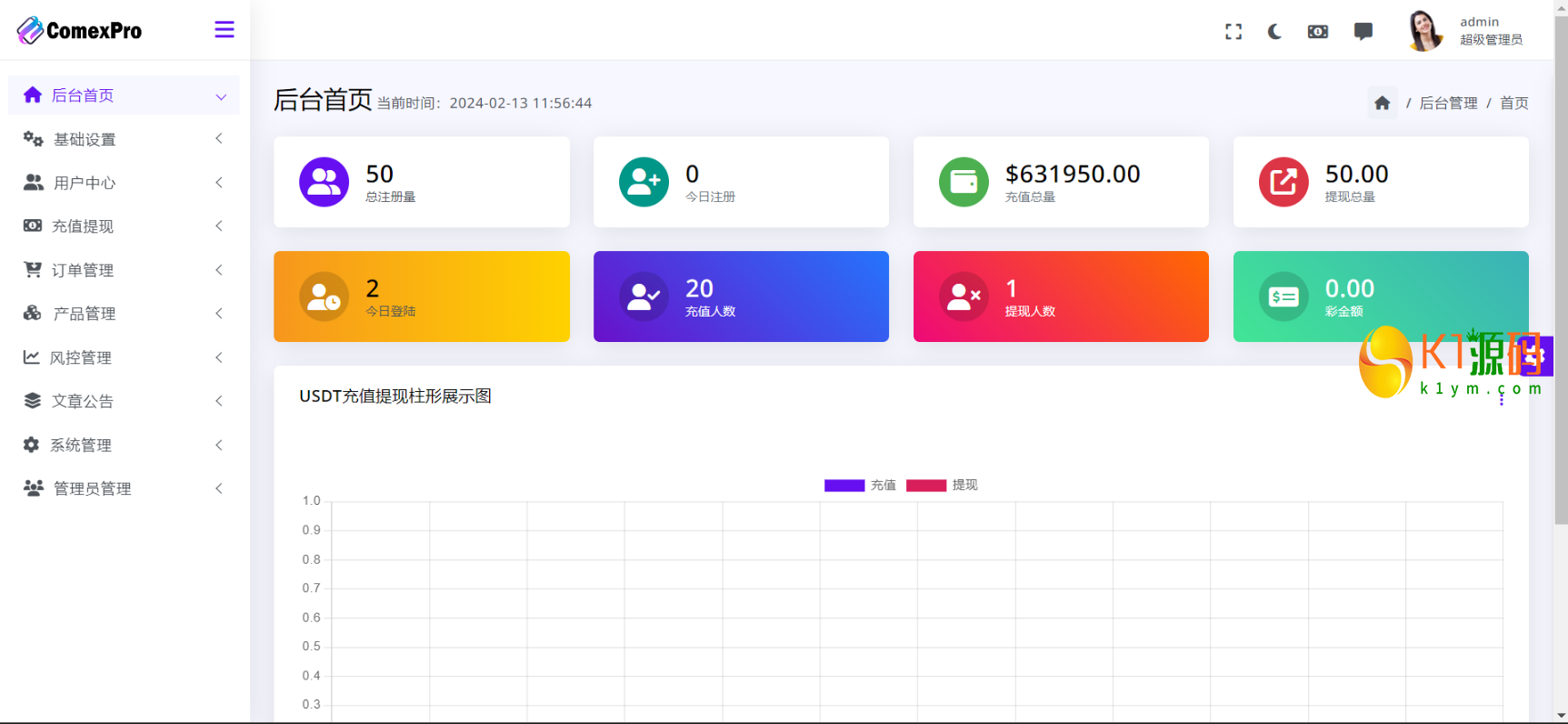
Task: Click the fullscreen icon in top bar
Action: click(1233, 32)
